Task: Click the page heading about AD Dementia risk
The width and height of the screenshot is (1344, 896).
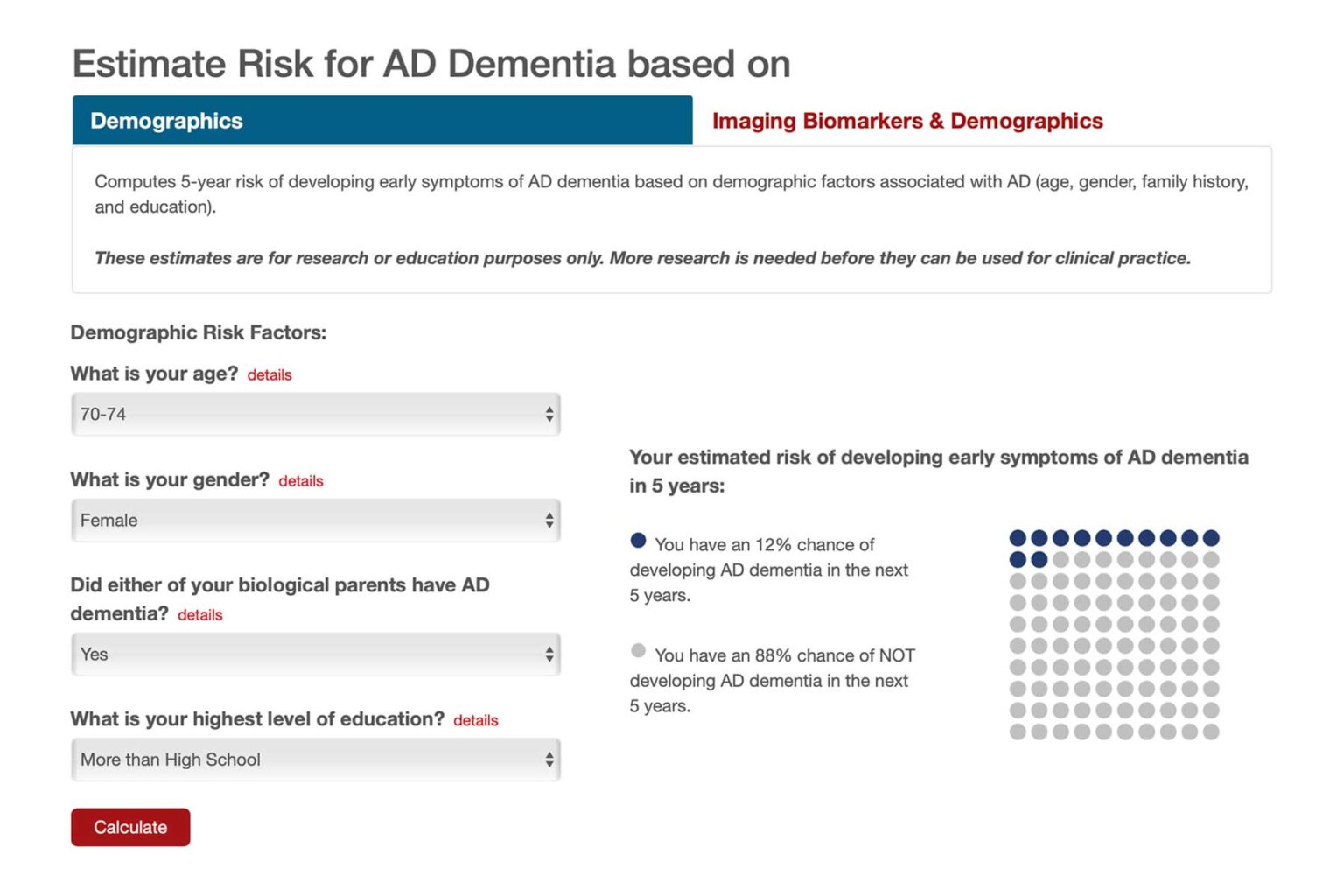Action: click(x=431, y=63)
